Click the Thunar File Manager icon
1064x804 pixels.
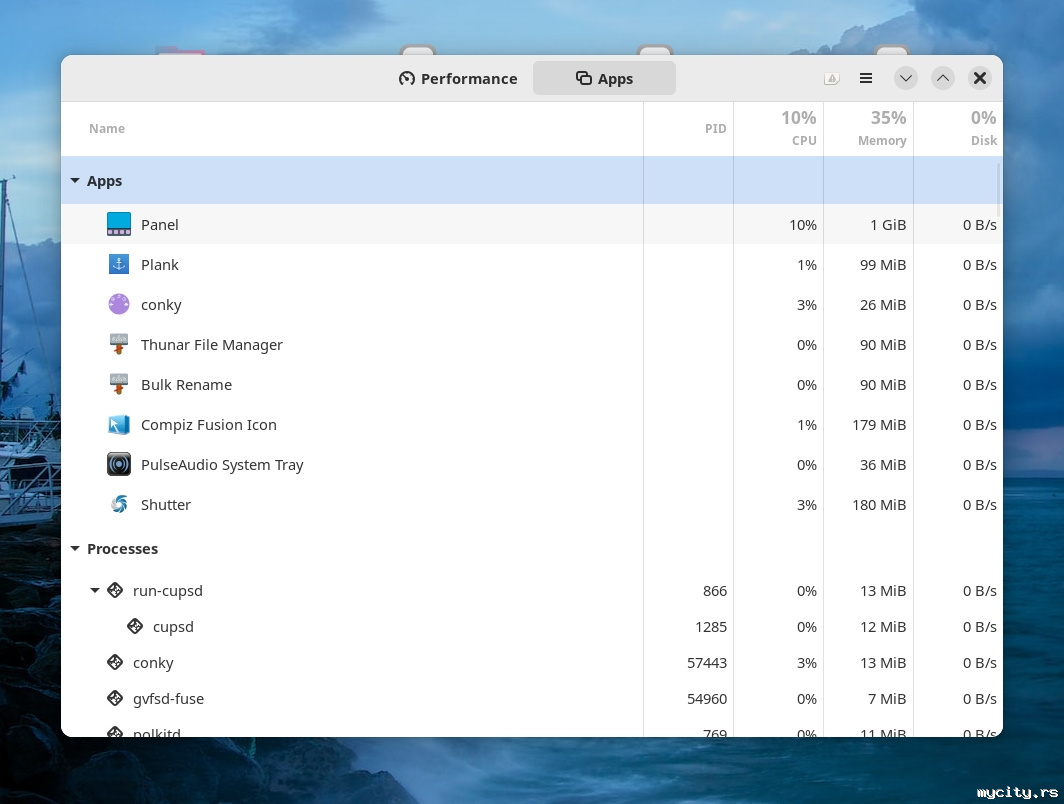pyautogui.click(x=119, y=345)
